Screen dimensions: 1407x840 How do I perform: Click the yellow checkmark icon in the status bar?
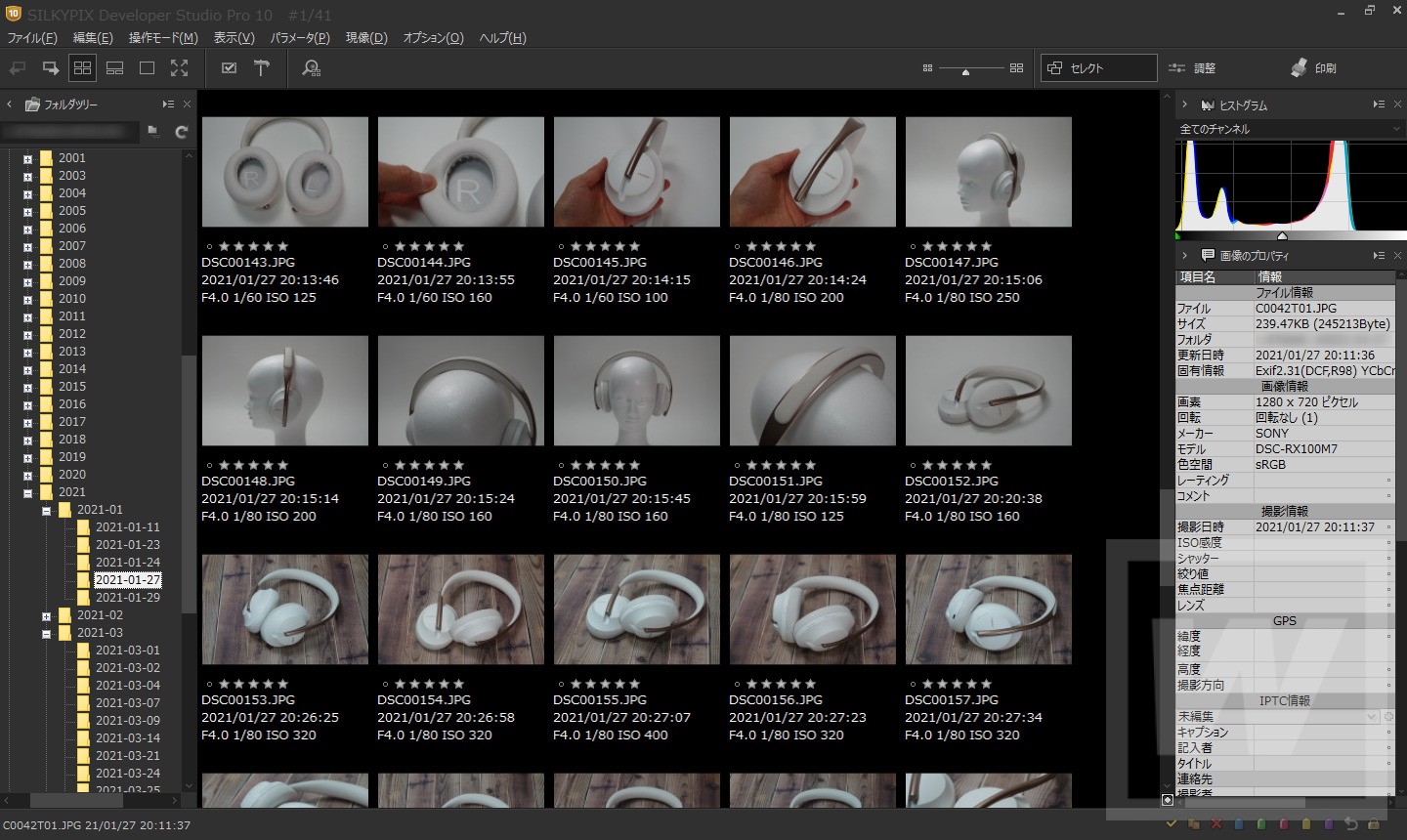(1171, 824)
